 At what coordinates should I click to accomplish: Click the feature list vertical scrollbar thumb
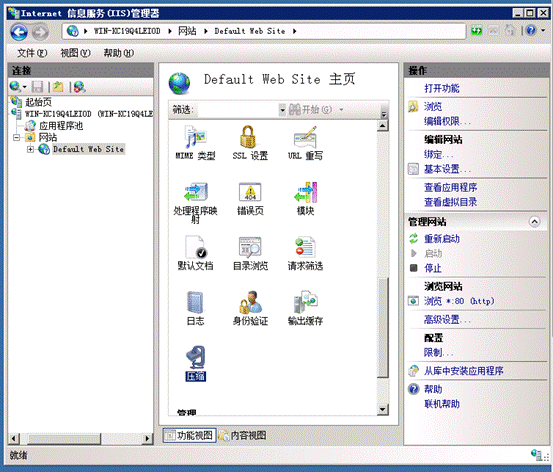(383, 327)
